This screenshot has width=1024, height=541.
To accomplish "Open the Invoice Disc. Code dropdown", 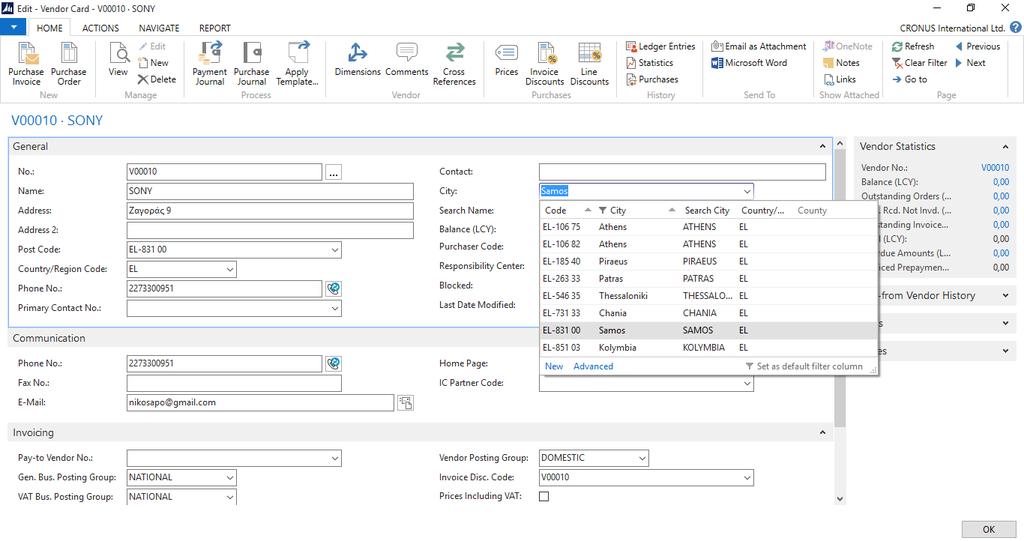I will 746,478.
